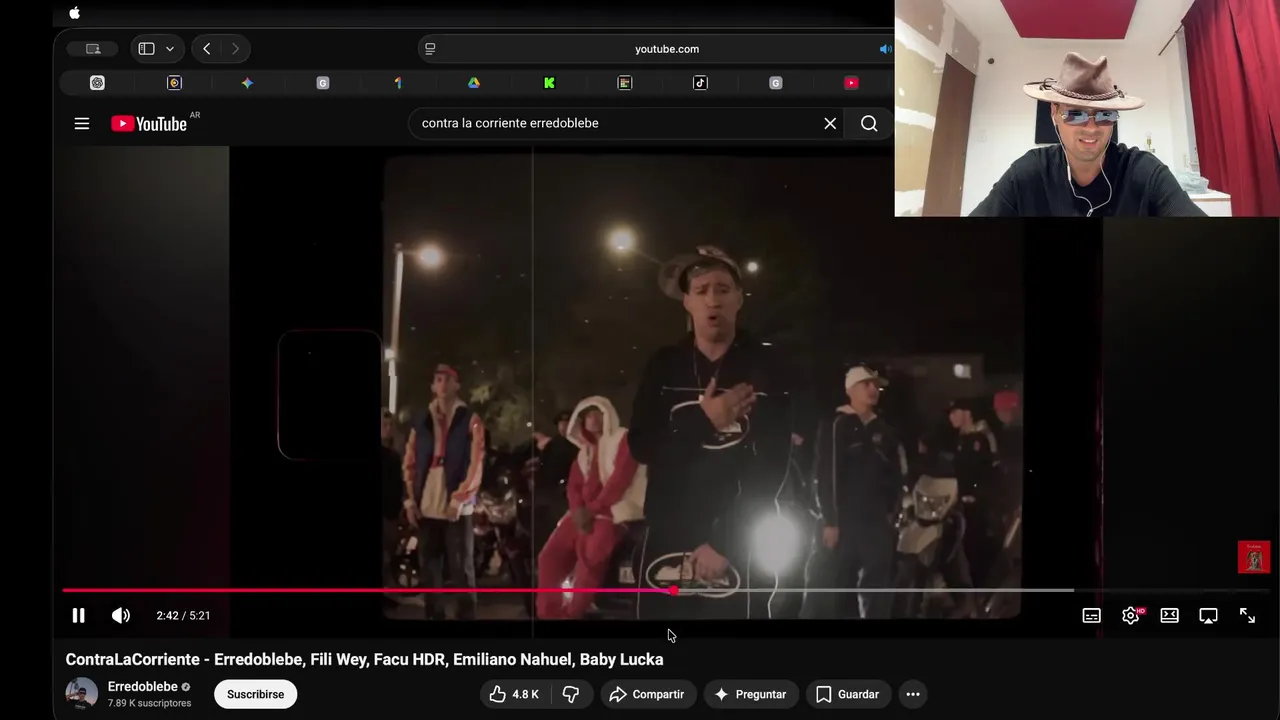Mute the video with the speaker icon
1280x720 pixels.
(121, 615)
